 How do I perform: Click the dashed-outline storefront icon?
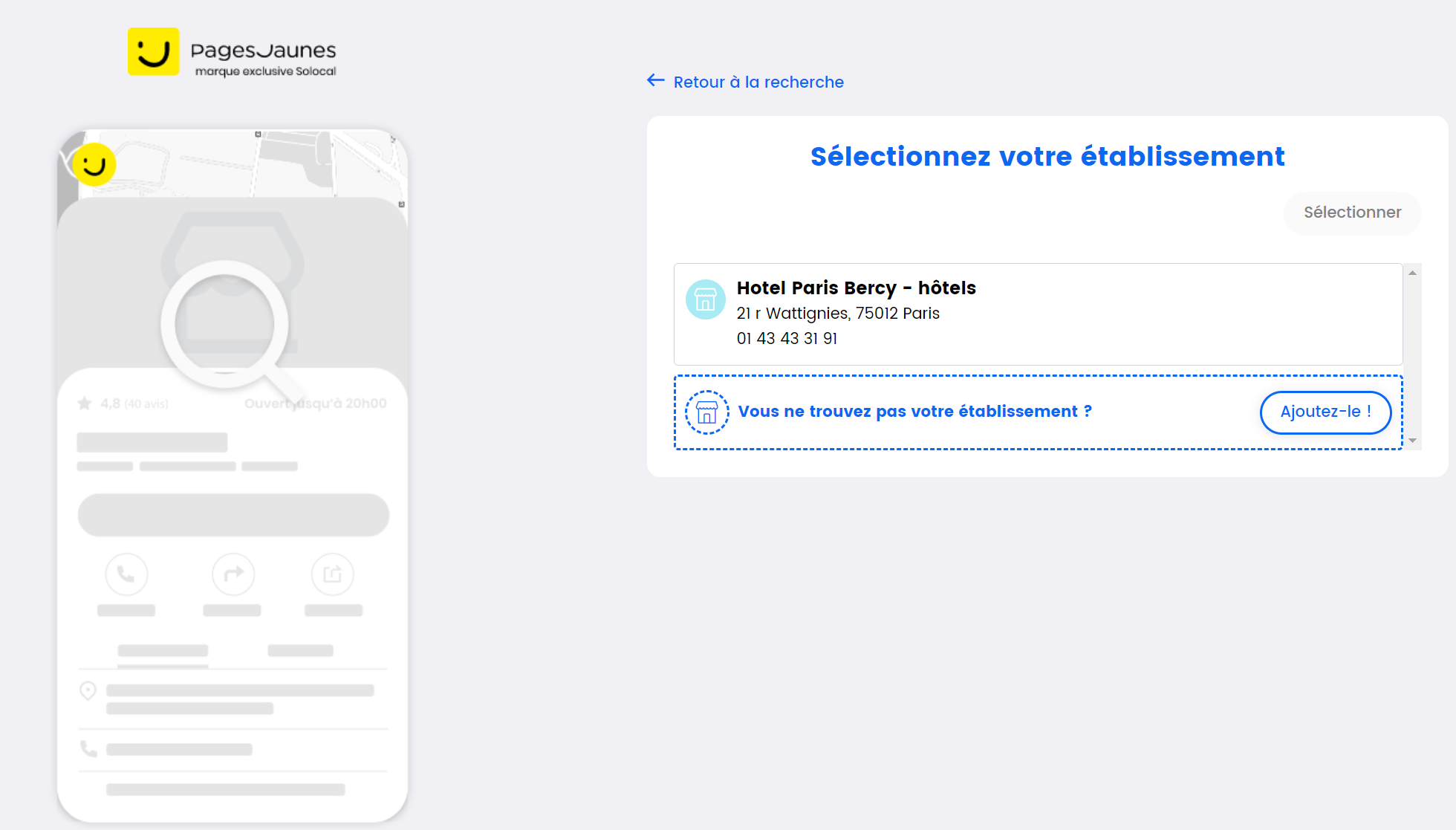coord(706,412)
